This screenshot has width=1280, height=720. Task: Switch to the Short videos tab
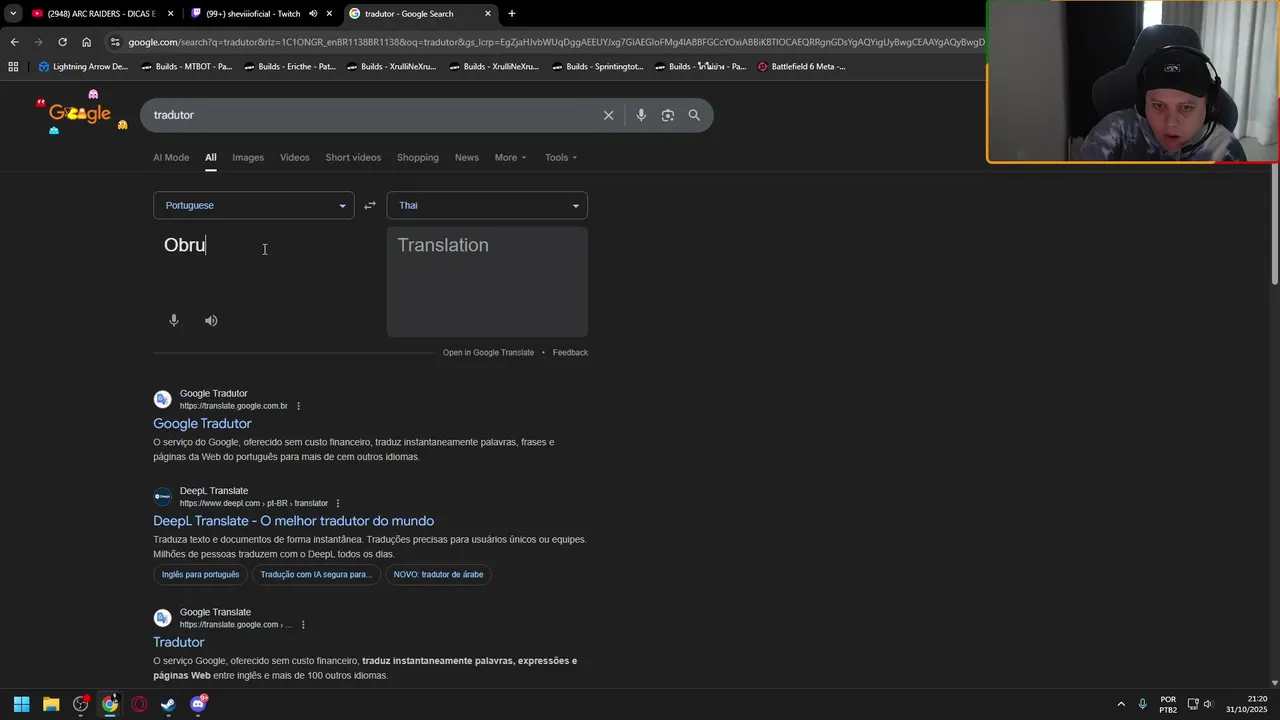coord(353,157)
